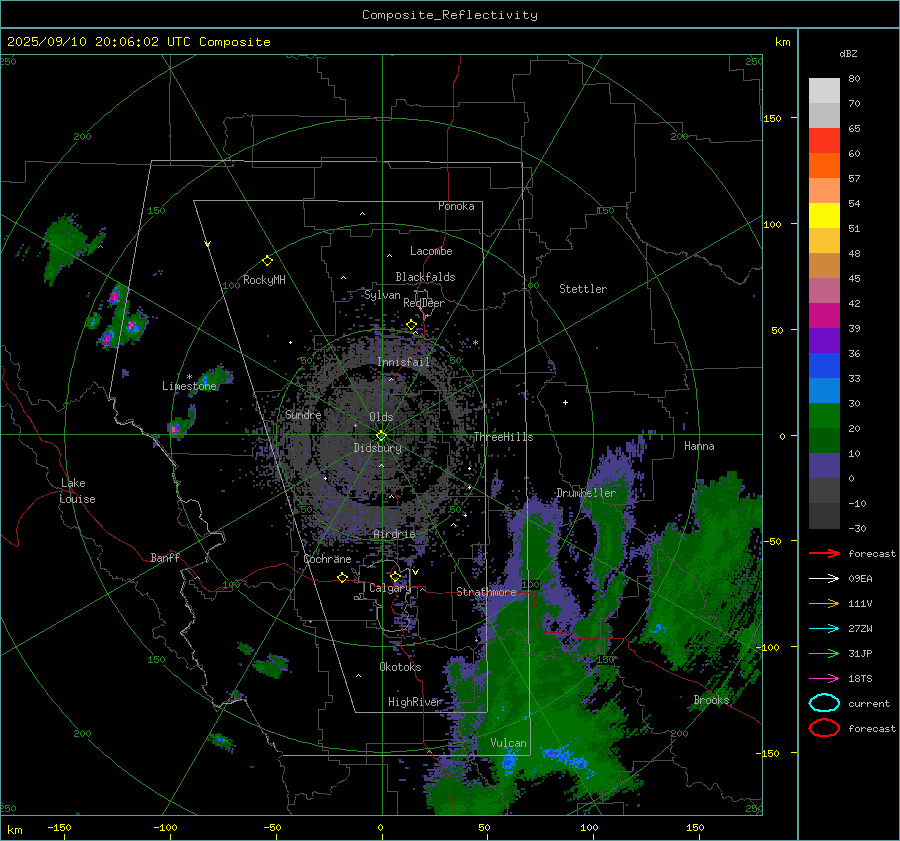Screen dimensions: 900x841
Task: Click the Limestone label
Action: [x=189, y=386]
